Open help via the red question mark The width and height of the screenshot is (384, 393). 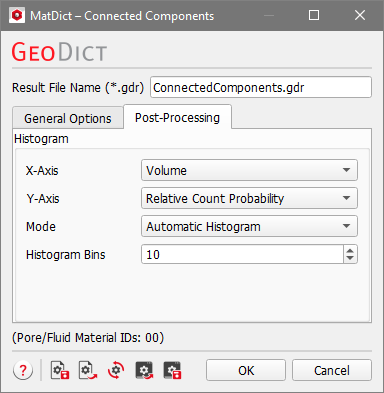click(23, 370)
